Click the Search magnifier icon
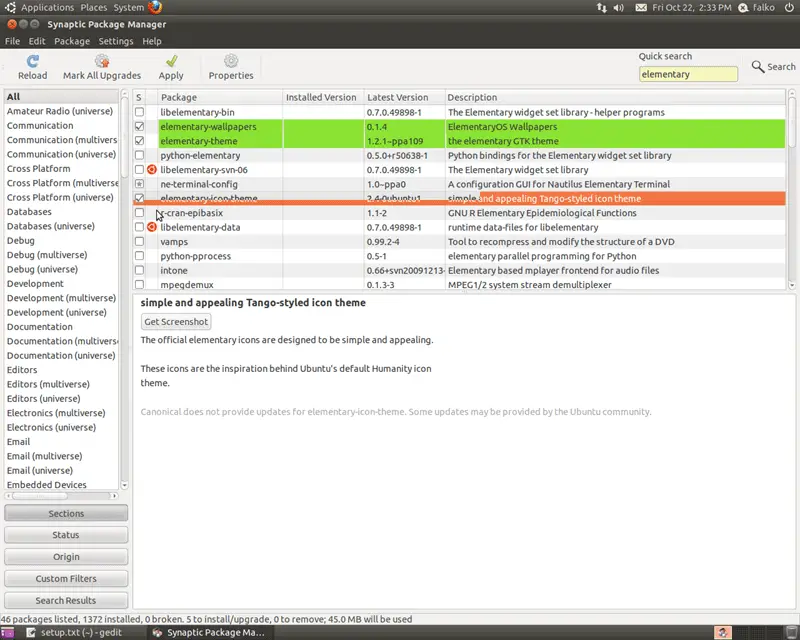The width and height of the screenshot is (800, 640). click(x=758, y=66)
